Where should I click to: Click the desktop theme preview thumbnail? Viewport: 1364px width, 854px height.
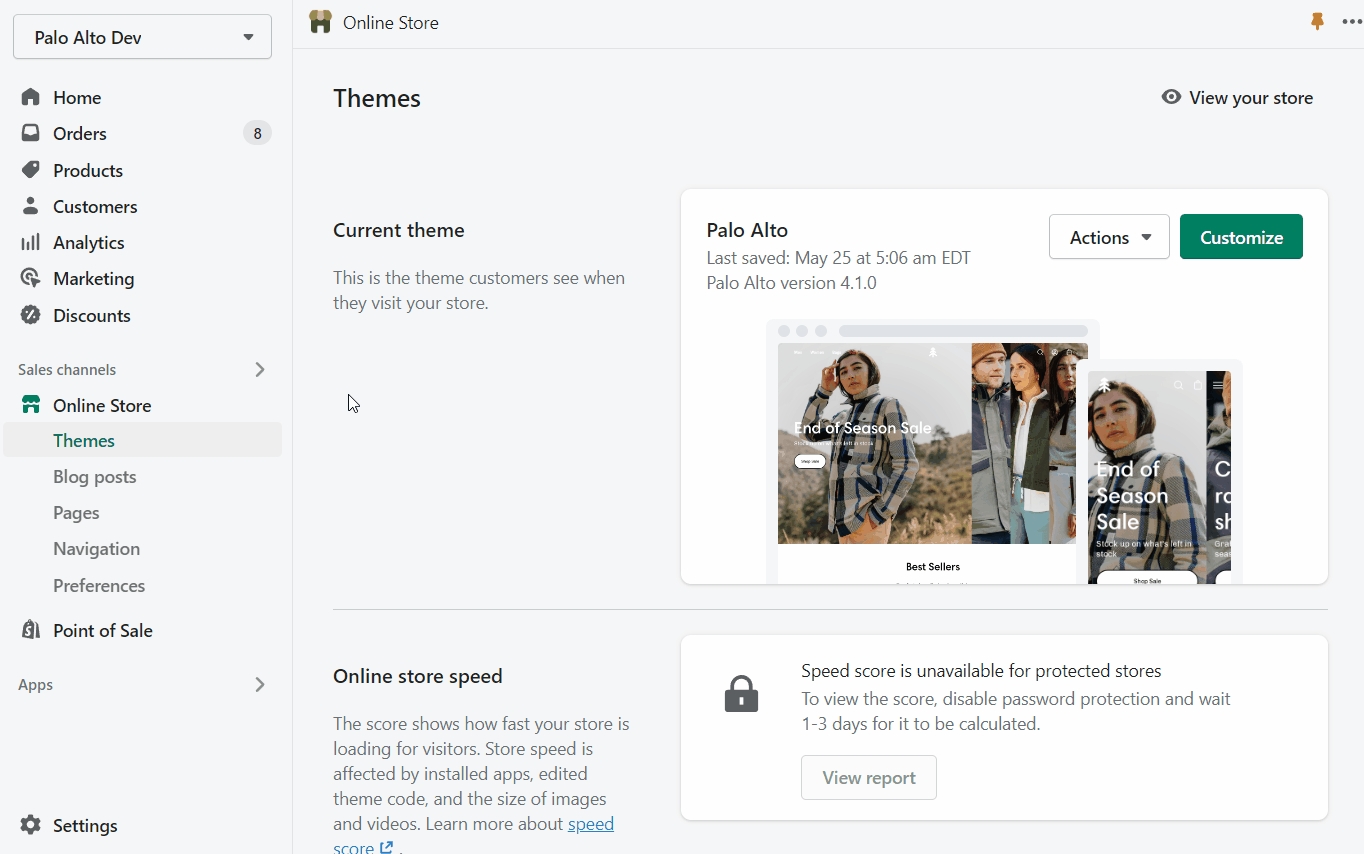pyautogui.click(x=925, y=450)
